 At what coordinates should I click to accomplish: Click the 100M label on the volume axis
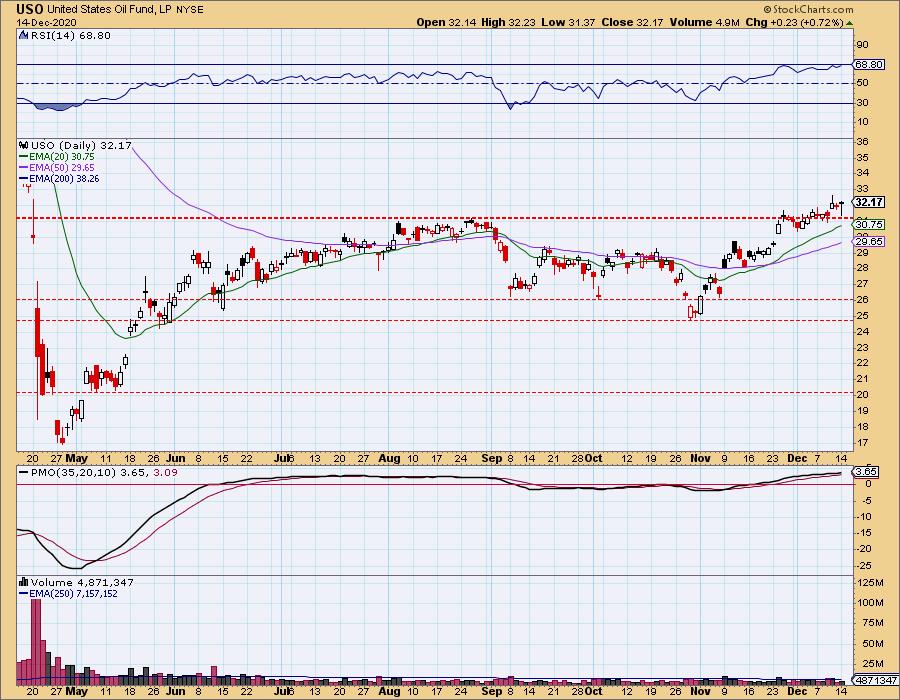coord(872,602)
